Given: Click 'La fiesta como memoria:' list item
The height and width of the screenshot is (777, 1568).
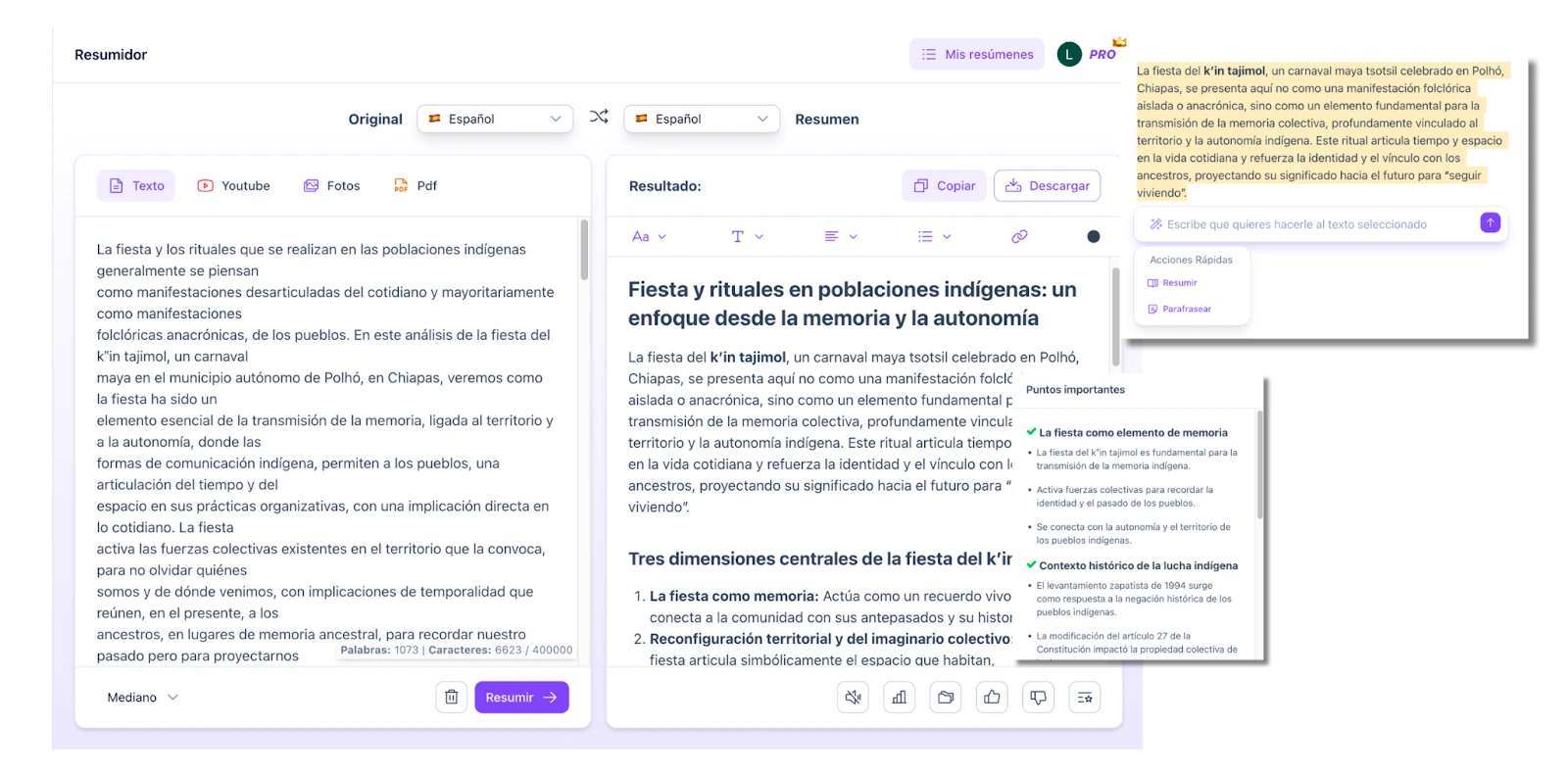Looking at the screenshot, I should pyautogui.click(x=734, y=596).
